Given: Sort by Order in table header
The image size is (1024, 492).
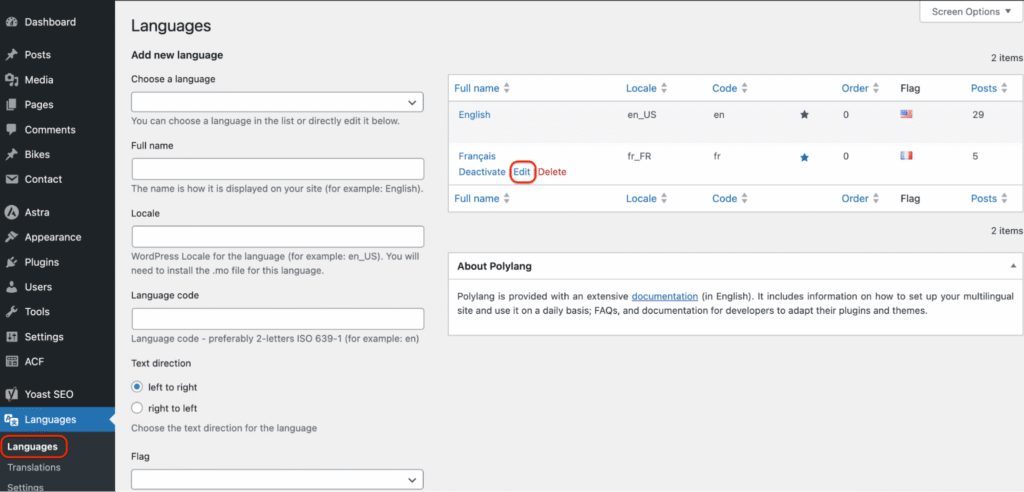Looking at the screenshot, I should [860, 88].
